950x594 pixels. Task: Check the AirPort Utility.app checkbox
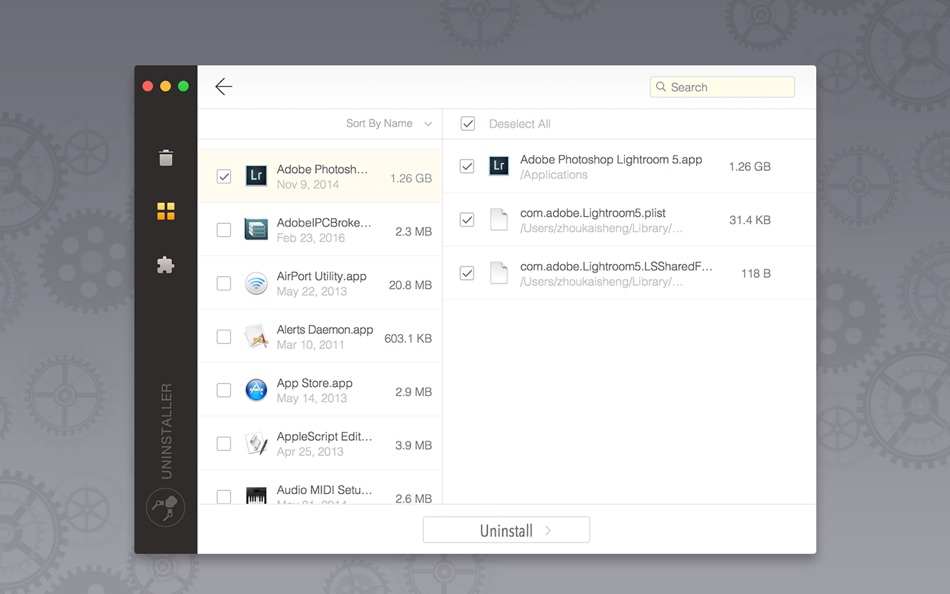point(224,283)
